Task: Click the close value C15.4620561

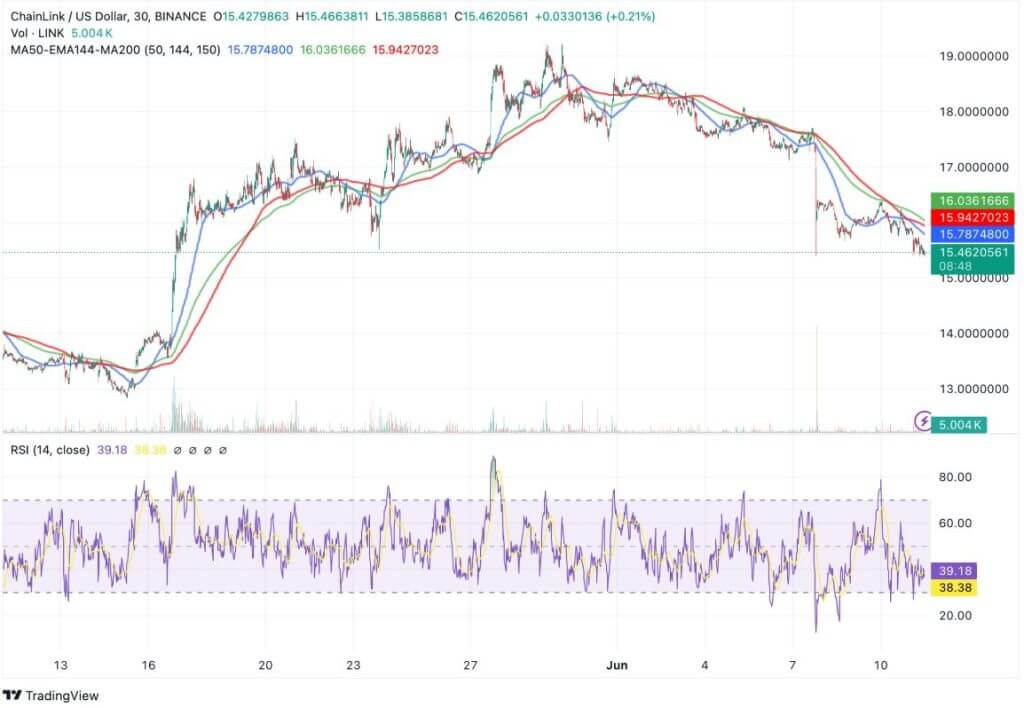Action: [491, 16]
